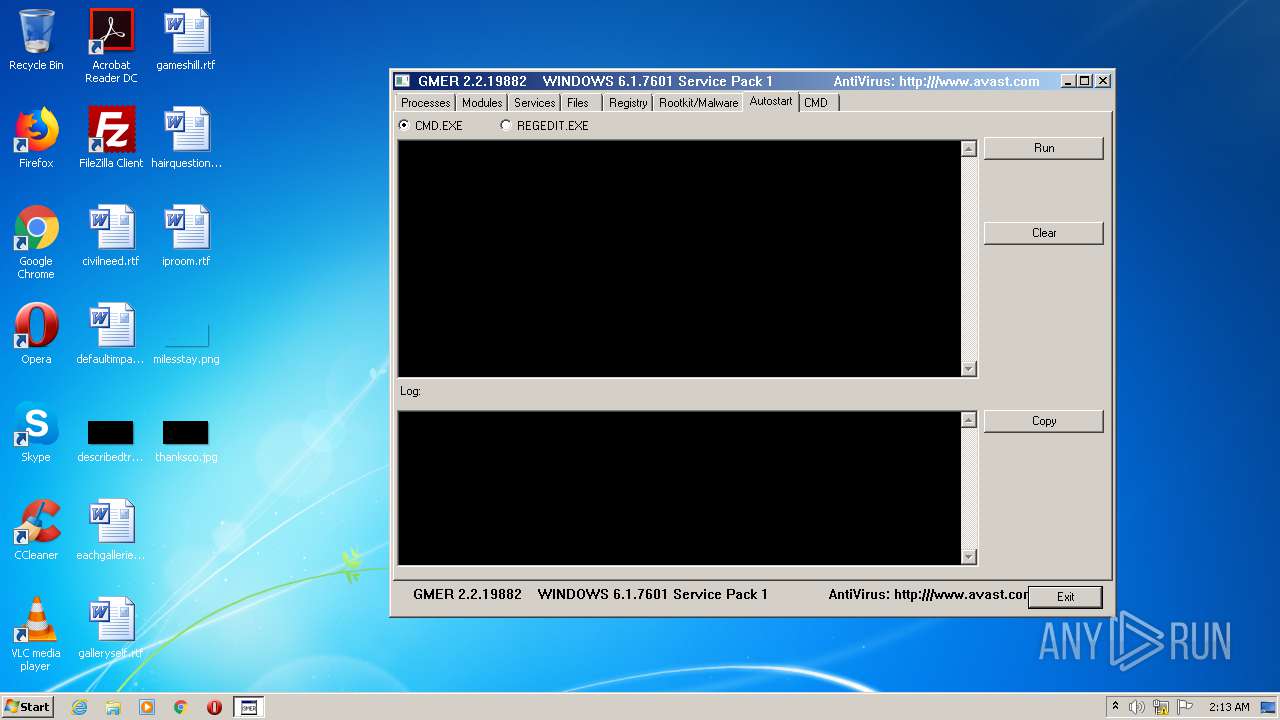The image size is (1280, 720).
Task: Click command area scrollbar up arrow
Action: coord(968,149)
